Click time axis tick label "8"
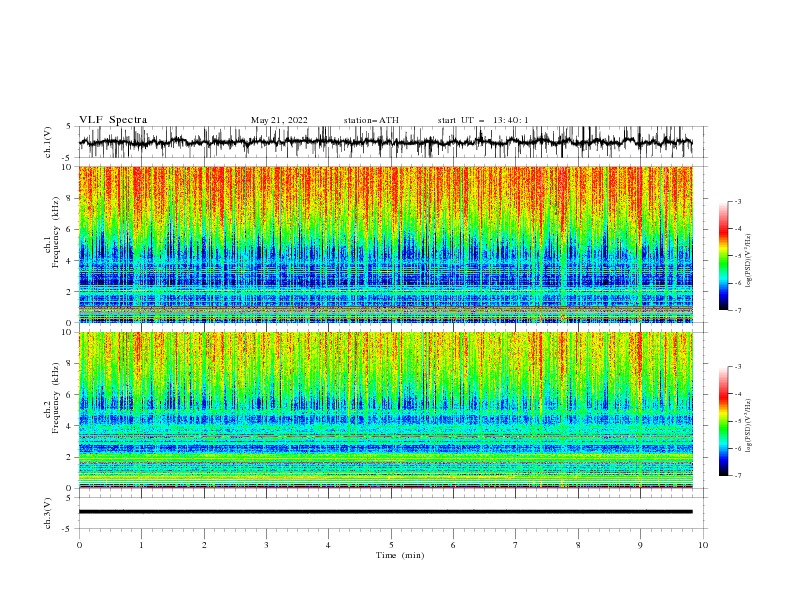This screenshot has height=612, width=792. (x=578, y=545)
